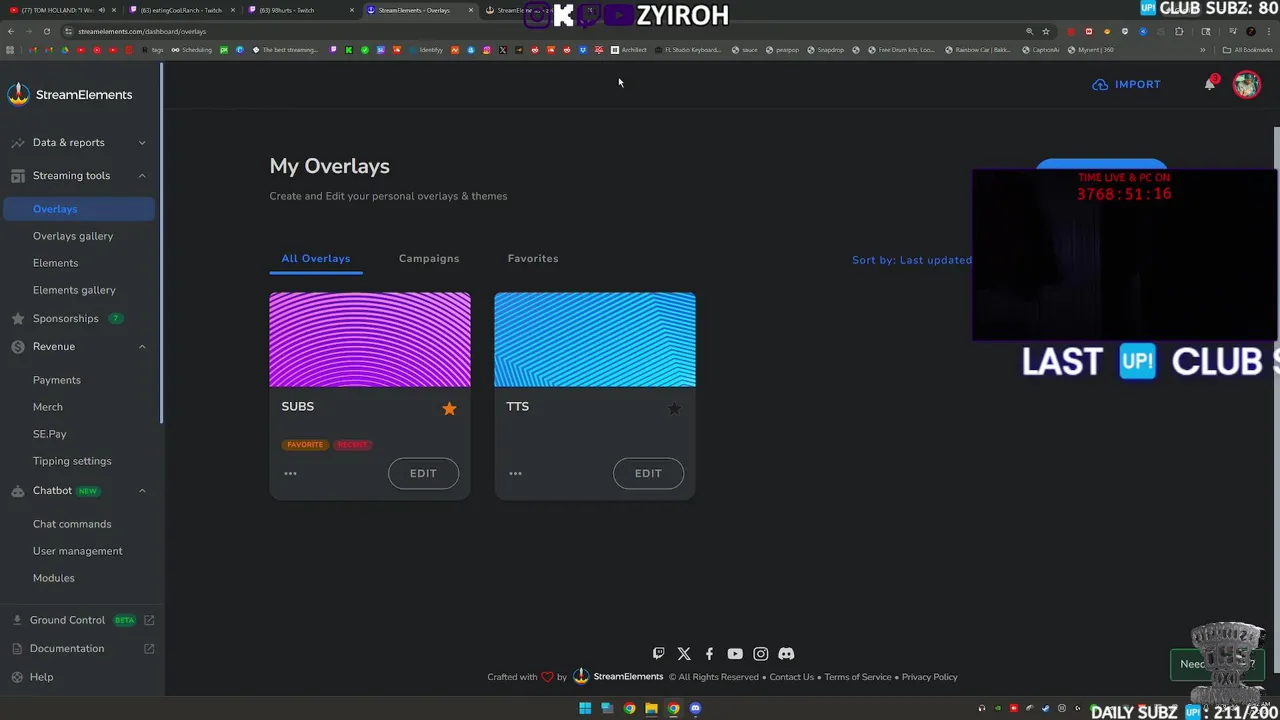
Task: Click the browser zoom magnifier icon
Action: point(1029,31)
